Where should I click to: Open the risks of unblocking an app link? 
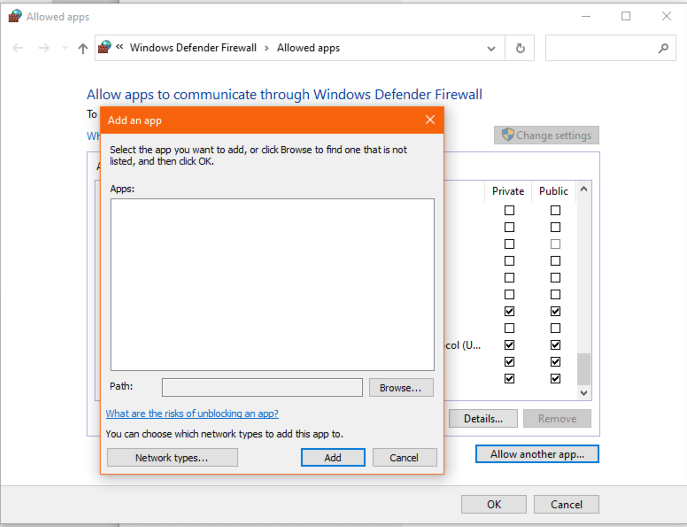[192, 413]
